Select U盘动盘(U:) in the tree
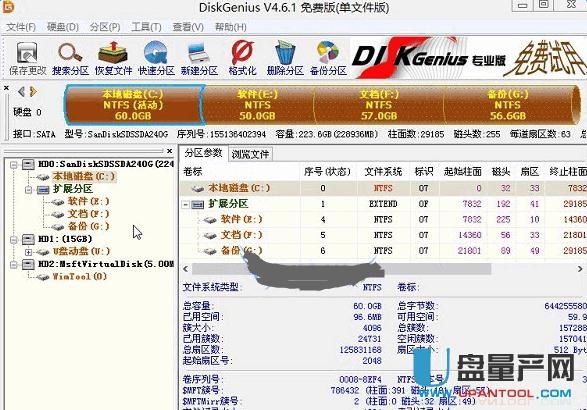The height and width of the screenshot is (410, 587). 81,251
